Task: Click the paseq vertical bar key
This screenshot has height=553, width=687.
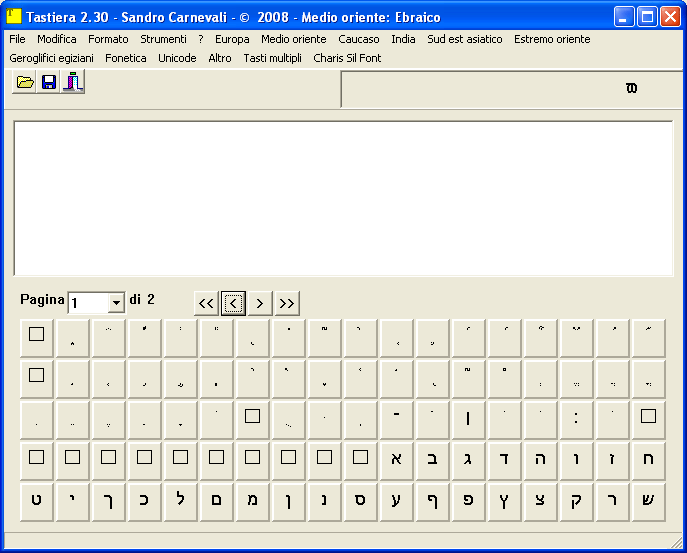Action: 468,418
